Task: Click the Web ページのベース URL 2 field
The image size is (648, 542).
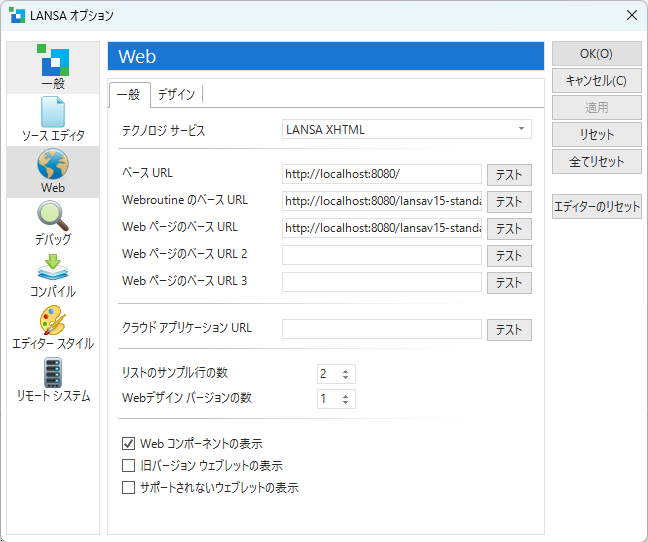Action: (382, 255)
